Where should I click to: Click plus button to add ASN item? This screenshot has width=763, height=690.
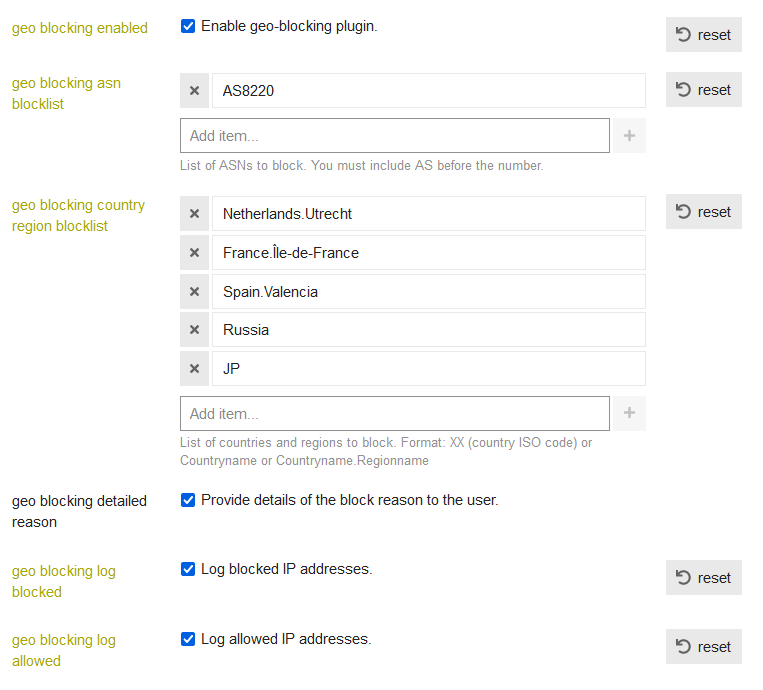629,135
